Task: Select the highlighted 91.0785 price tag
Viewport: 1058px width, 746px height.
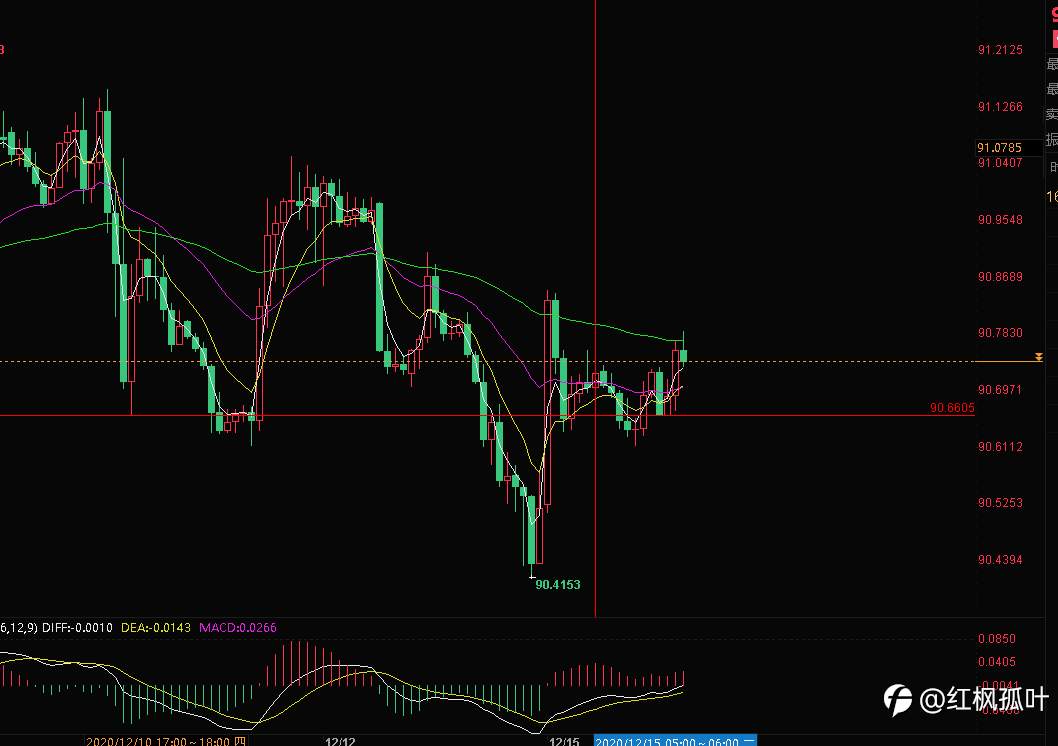Action: (x=999, y=148)
